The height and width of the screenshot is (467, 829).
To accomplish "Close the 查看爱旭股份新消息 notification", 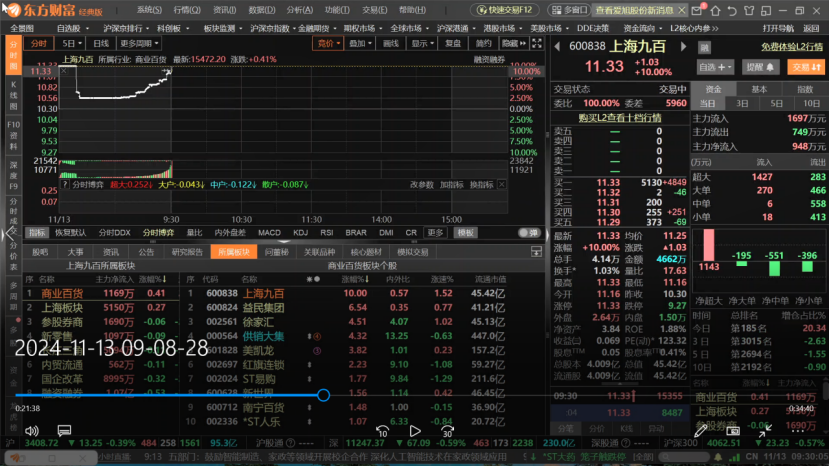I will [682, 10].
